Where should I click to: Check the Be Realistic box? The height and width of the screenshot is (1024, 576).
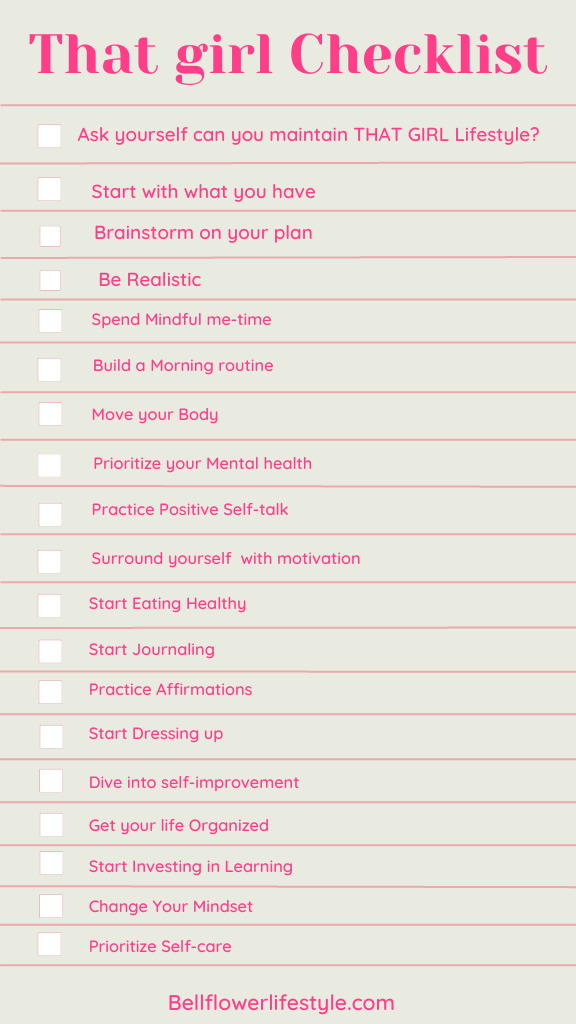point(50,280)
